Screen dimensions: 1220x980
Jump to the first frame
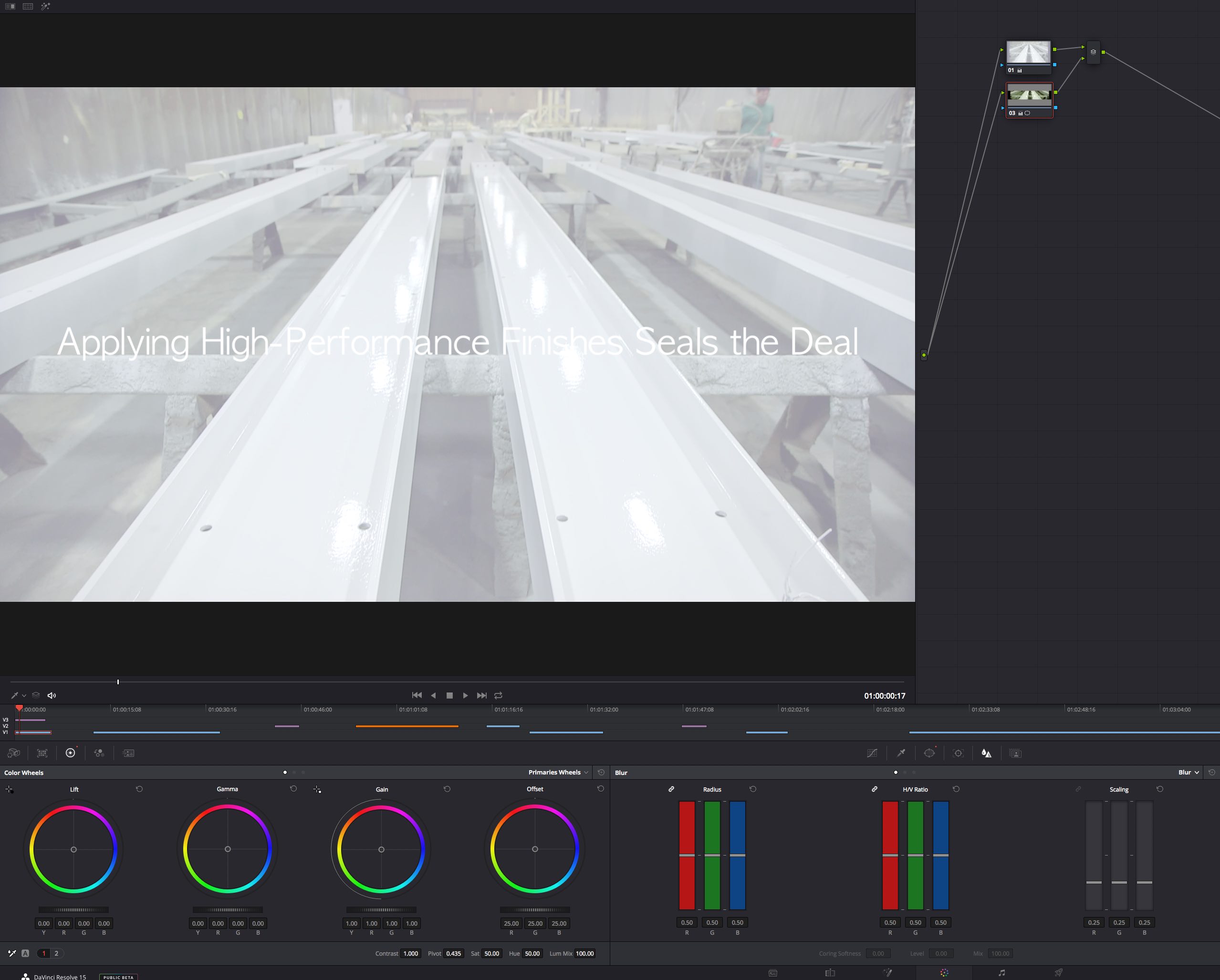[417, 696]
